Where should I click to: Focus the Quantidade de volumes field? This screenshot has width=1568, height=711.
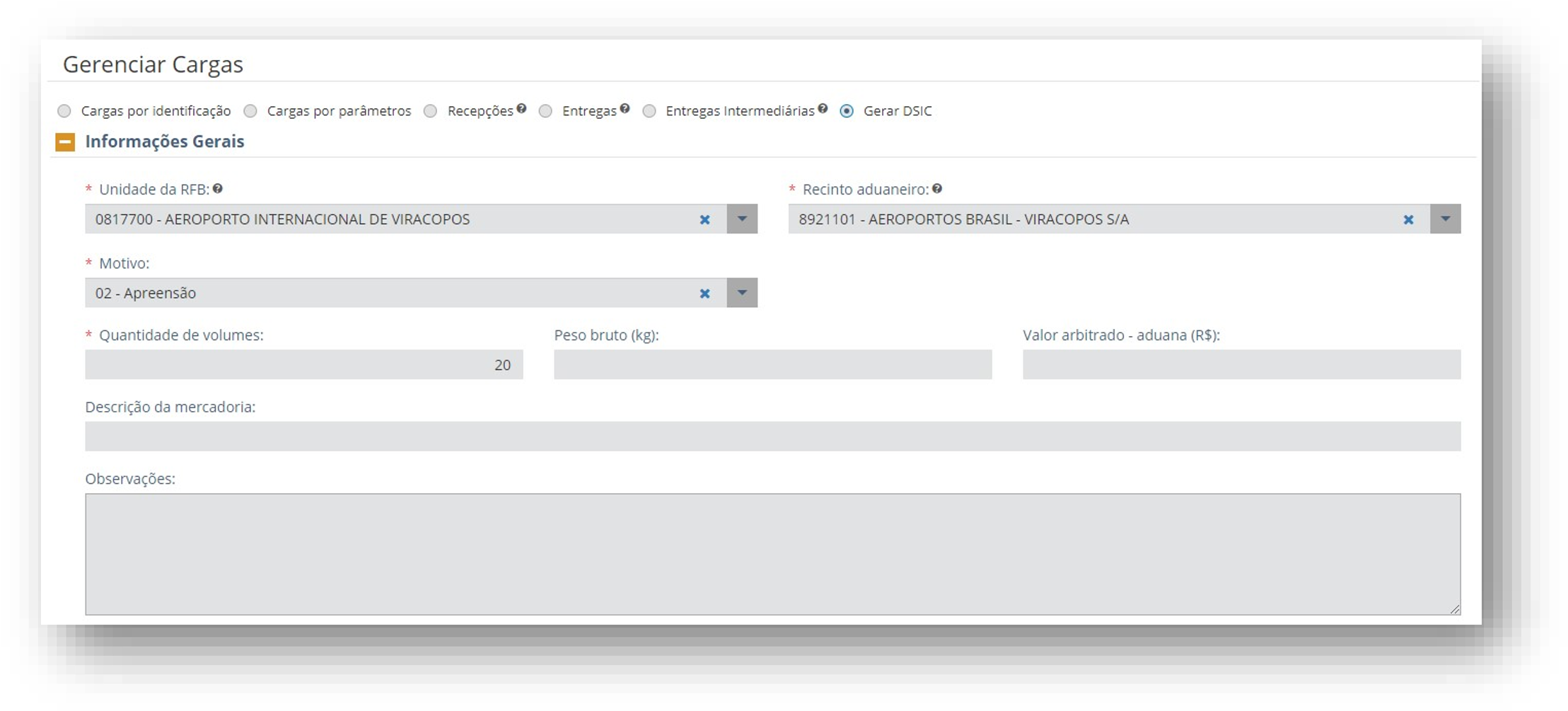(x=304, y=365)
